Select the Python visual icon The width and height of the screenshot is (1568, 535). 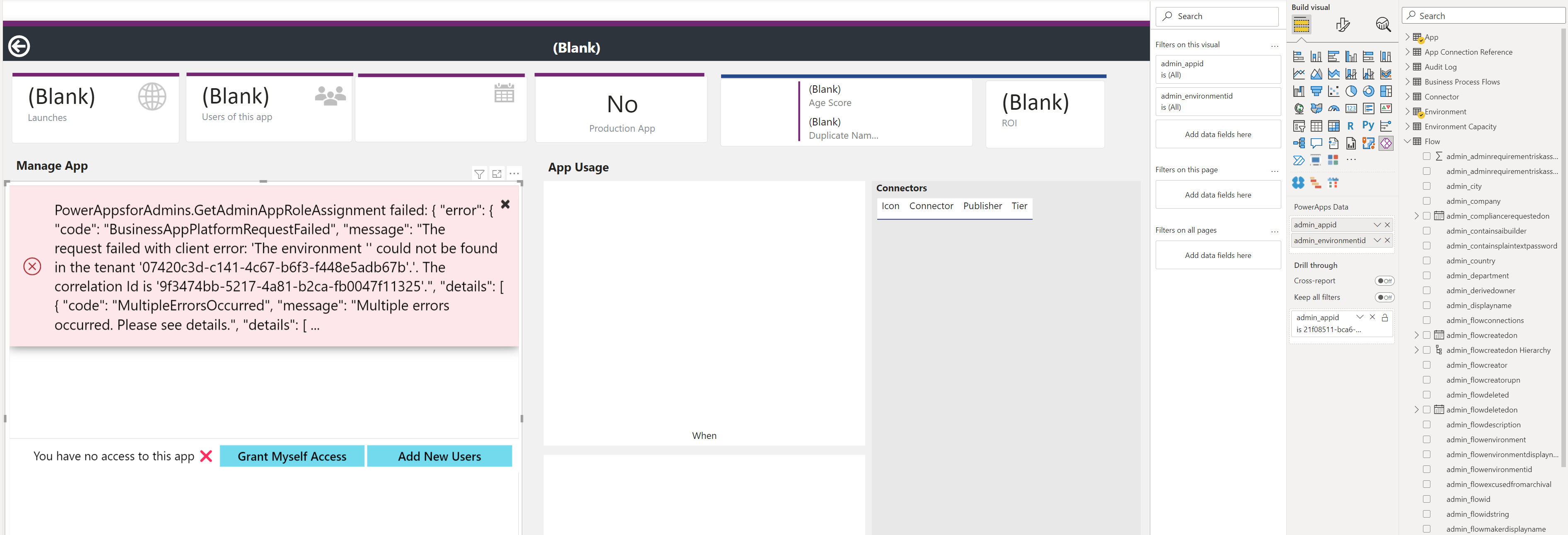click(1368, 126)
